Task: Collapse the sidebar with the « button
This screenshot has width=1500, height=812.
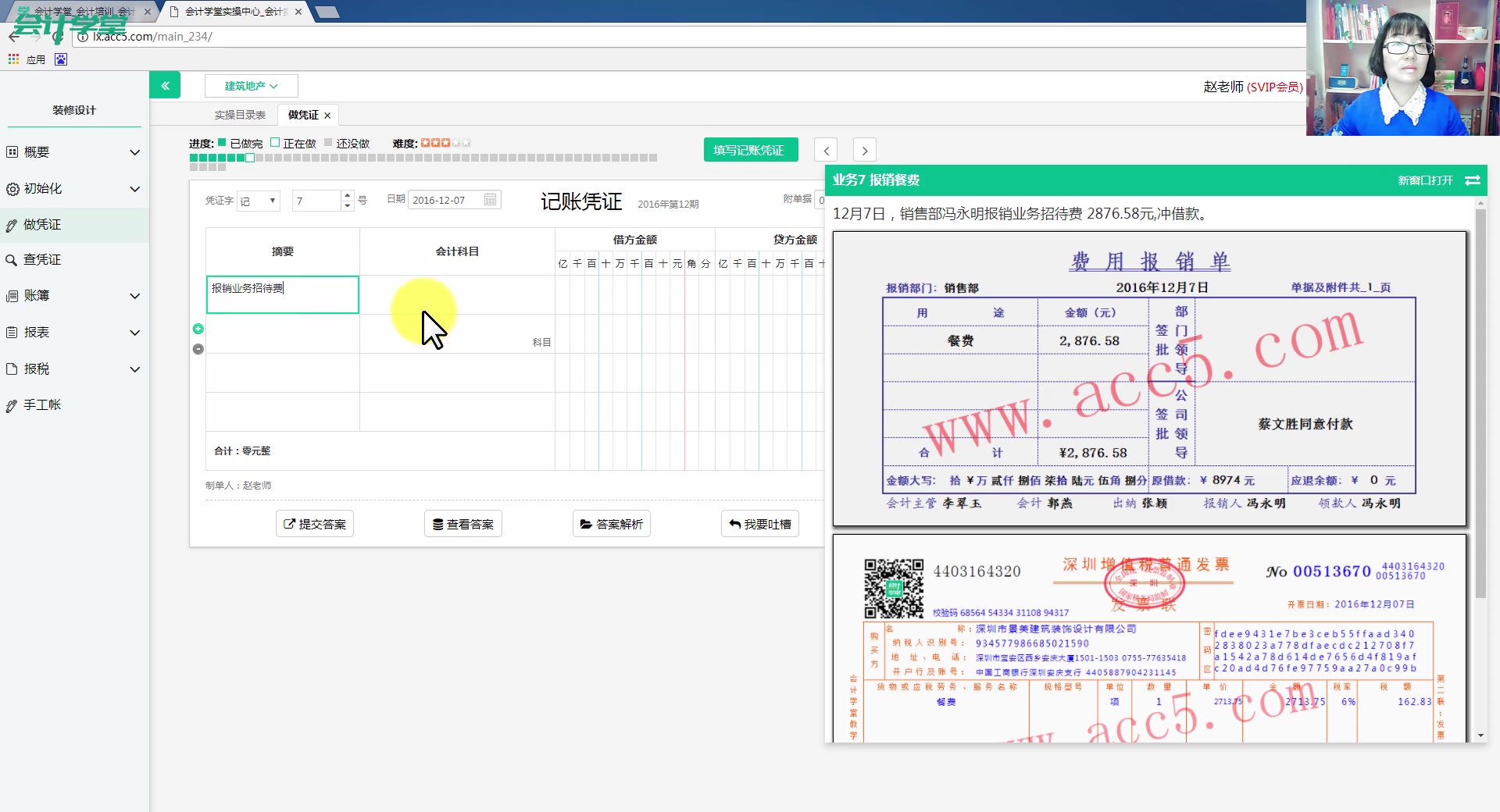Action: (165, 84)
